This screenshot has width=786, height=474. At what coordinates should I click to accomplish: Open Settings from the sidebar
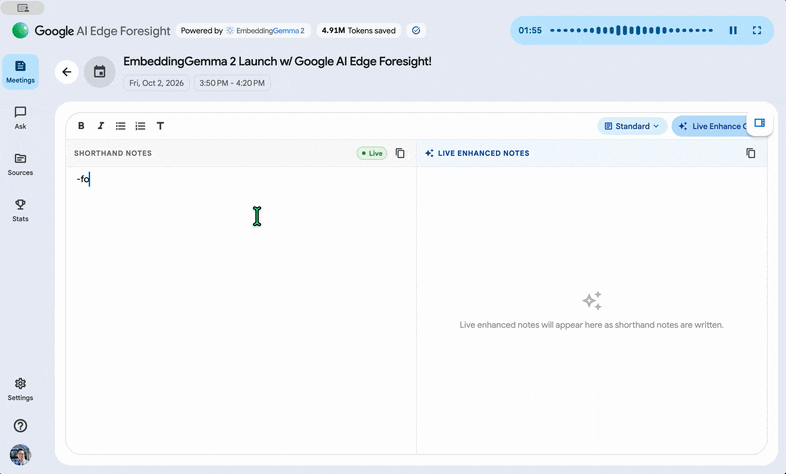pos(21,389)
